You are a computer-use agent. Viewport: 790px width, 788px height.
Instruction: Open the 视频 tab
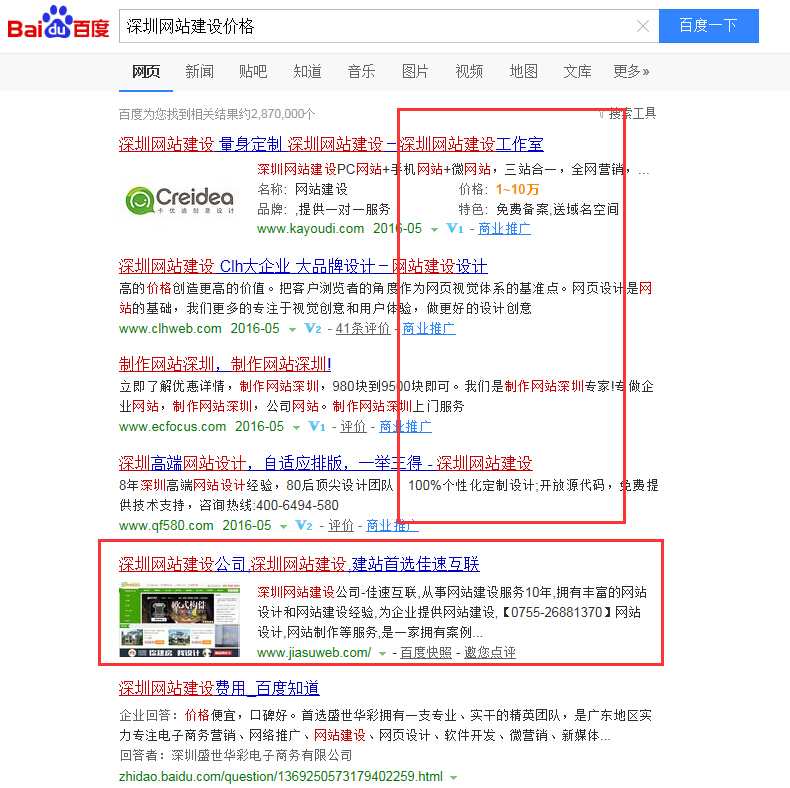[469, 72]
